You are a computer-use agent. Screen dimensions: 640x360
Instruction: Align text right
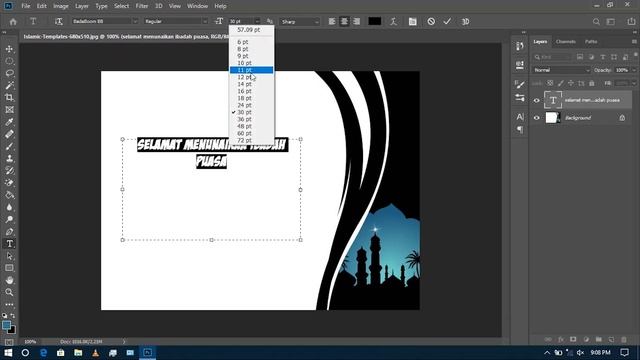click(357, 22)
